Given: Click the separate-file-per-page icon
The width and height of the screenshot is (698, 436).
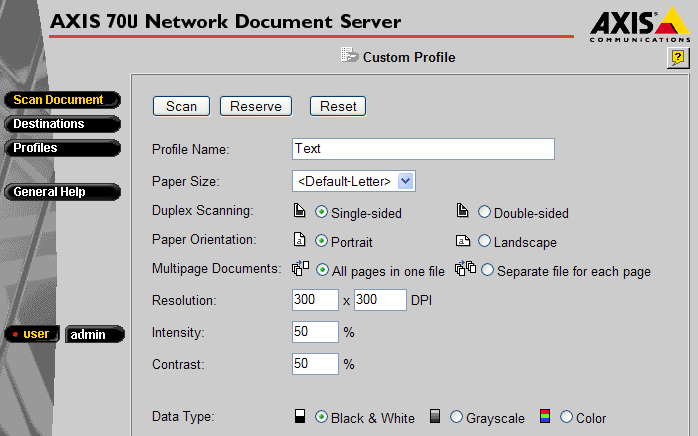Looking at the screenshot, I should [x=466, y=268].
